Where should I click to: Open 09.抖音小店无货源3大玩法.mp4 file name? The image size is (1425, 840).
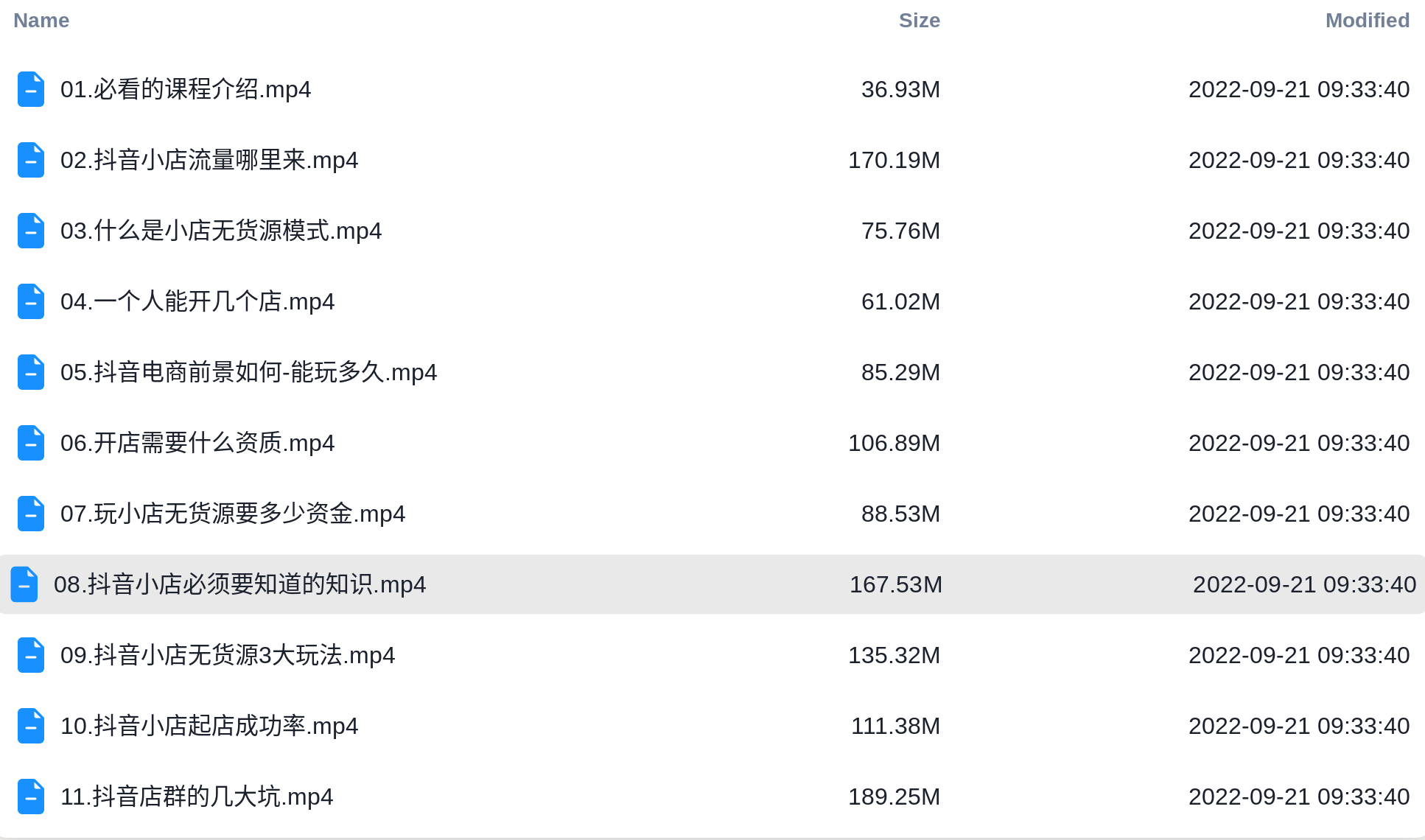point(228,655)
